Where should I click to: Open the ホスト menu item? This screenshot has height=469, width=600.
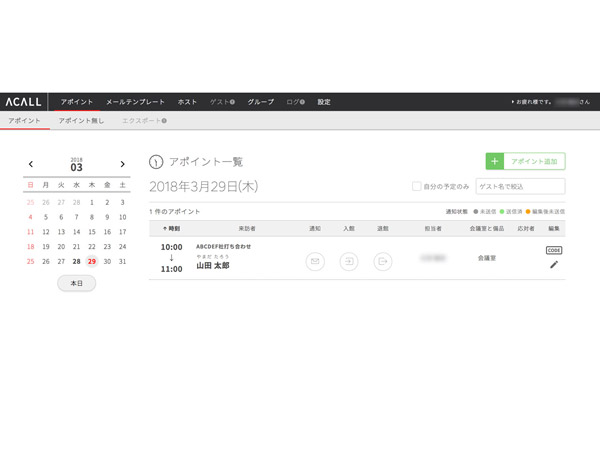pos(187,102)
